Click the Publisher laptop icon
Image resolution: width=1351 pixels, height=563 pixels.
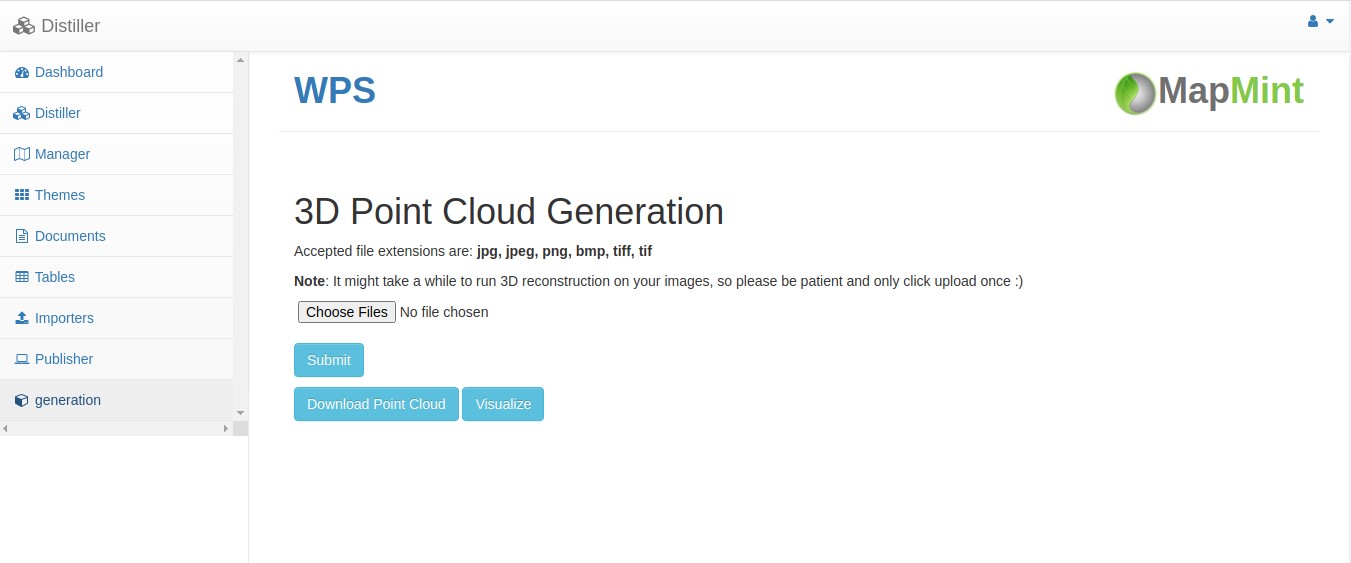(22, 360)
